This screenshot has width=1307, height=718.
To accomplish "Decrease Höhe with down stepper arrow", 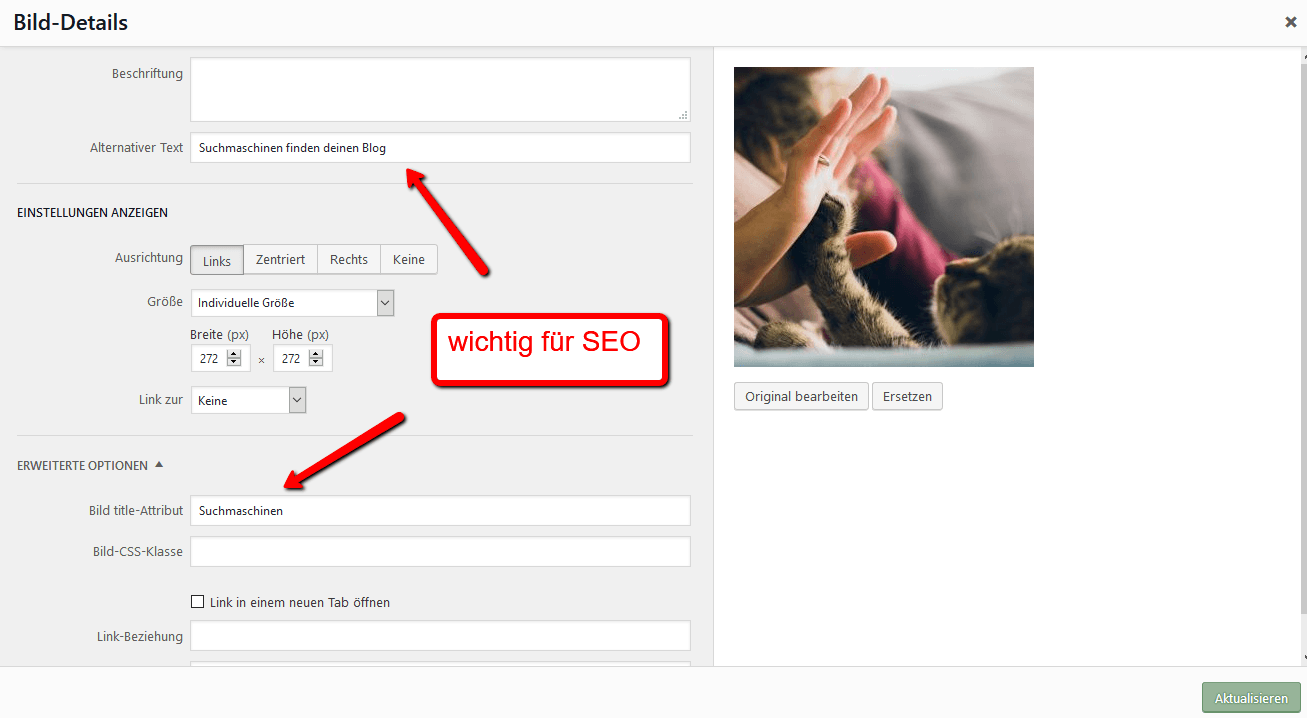I will 316,363.
